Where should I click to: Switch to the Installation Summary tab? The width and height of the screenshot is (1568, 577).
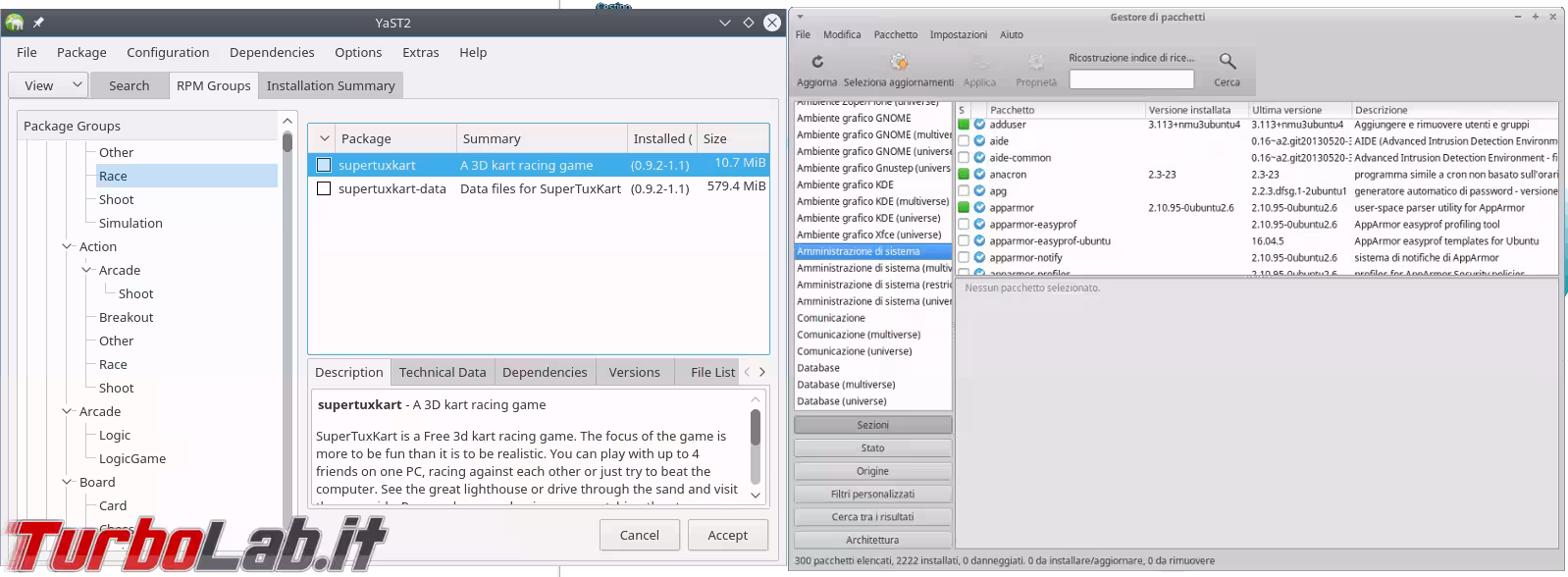tap(331, 85)
